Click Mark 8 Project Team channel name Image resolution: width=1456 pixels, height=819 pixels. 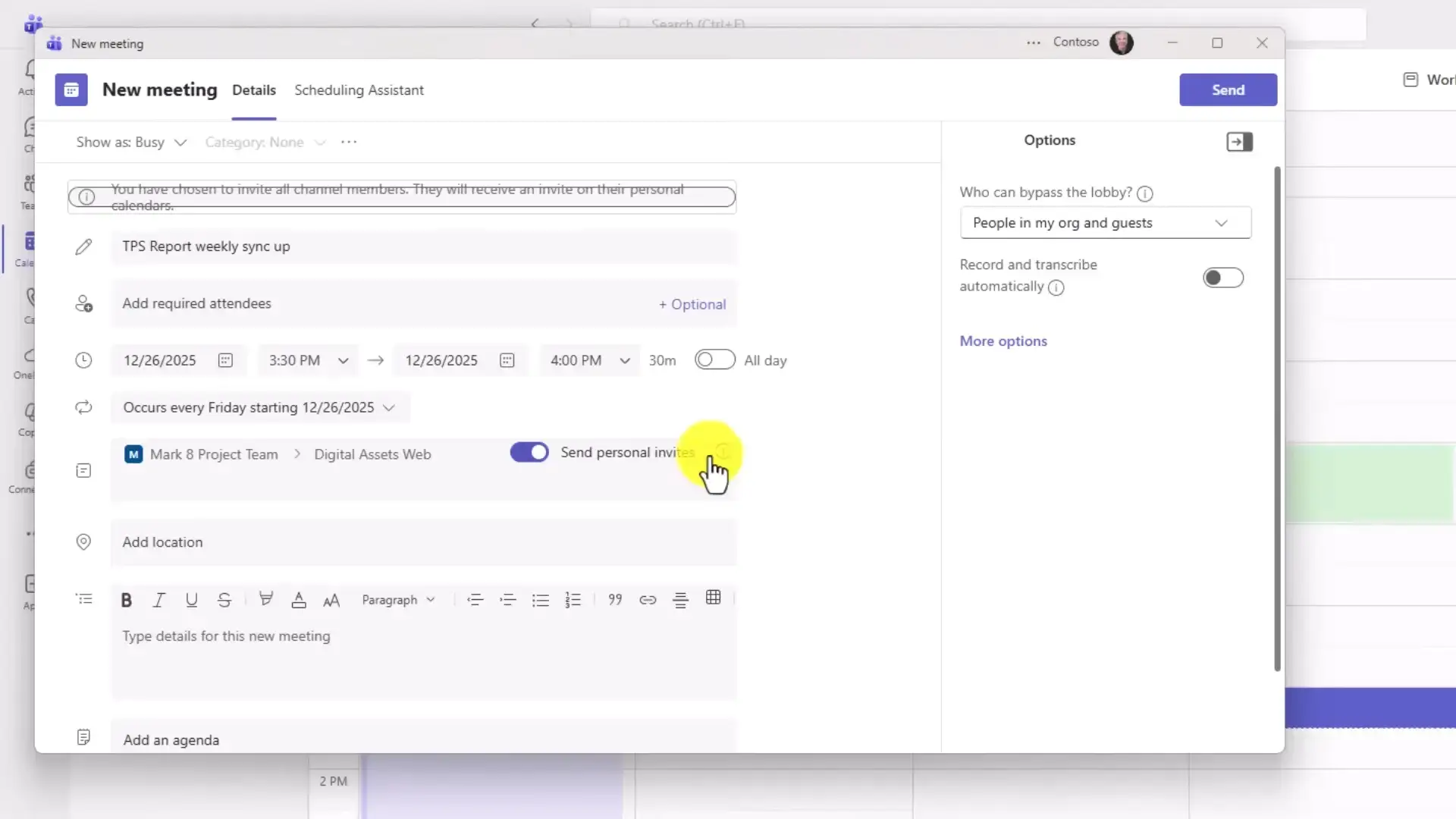214,454
